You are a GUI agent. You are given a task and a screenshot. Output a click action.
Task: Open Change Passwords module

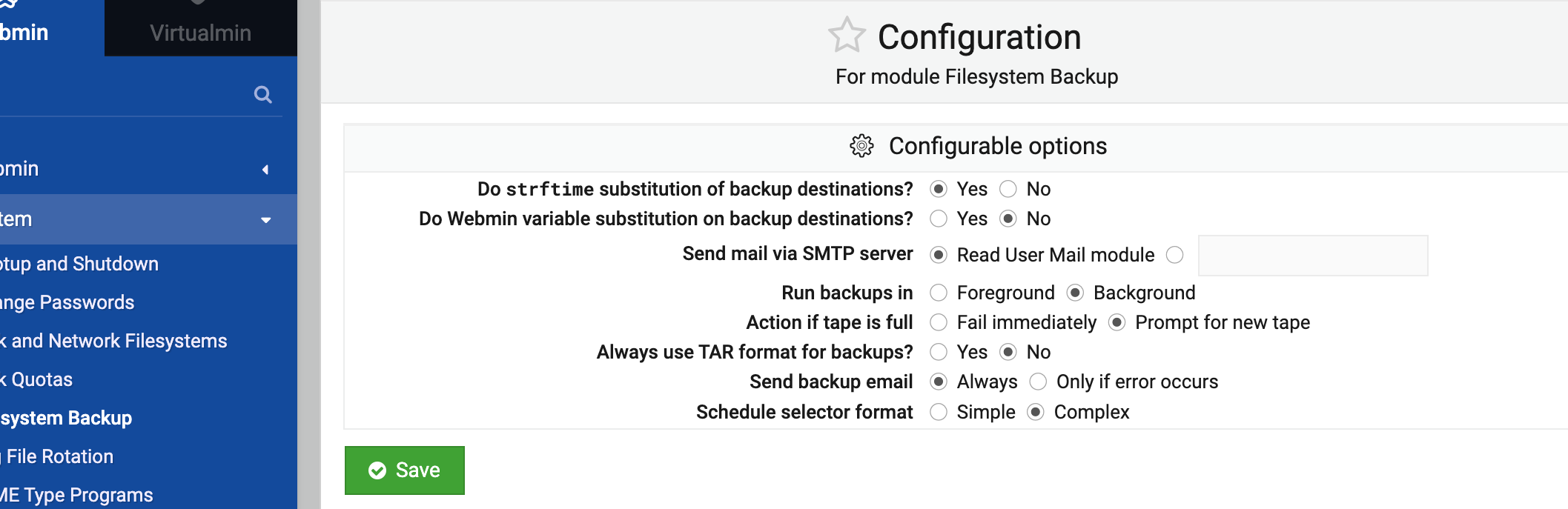[x=67, y=303]
